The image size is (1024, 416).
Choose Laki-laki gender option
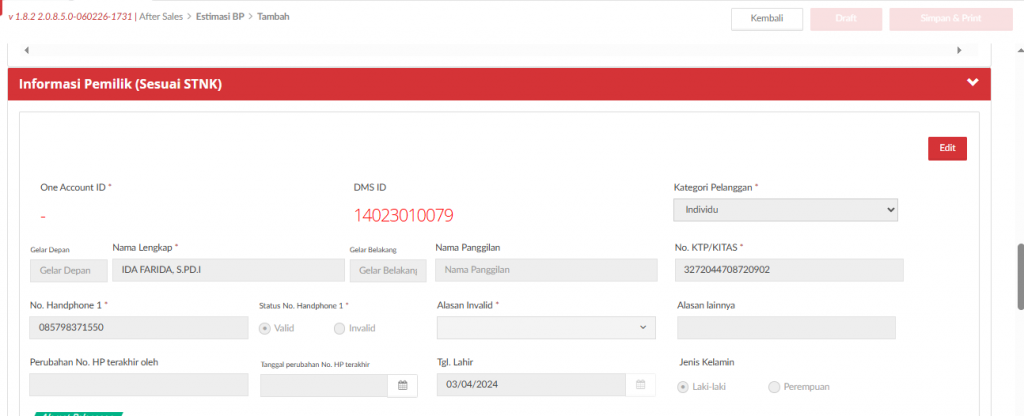684,386
